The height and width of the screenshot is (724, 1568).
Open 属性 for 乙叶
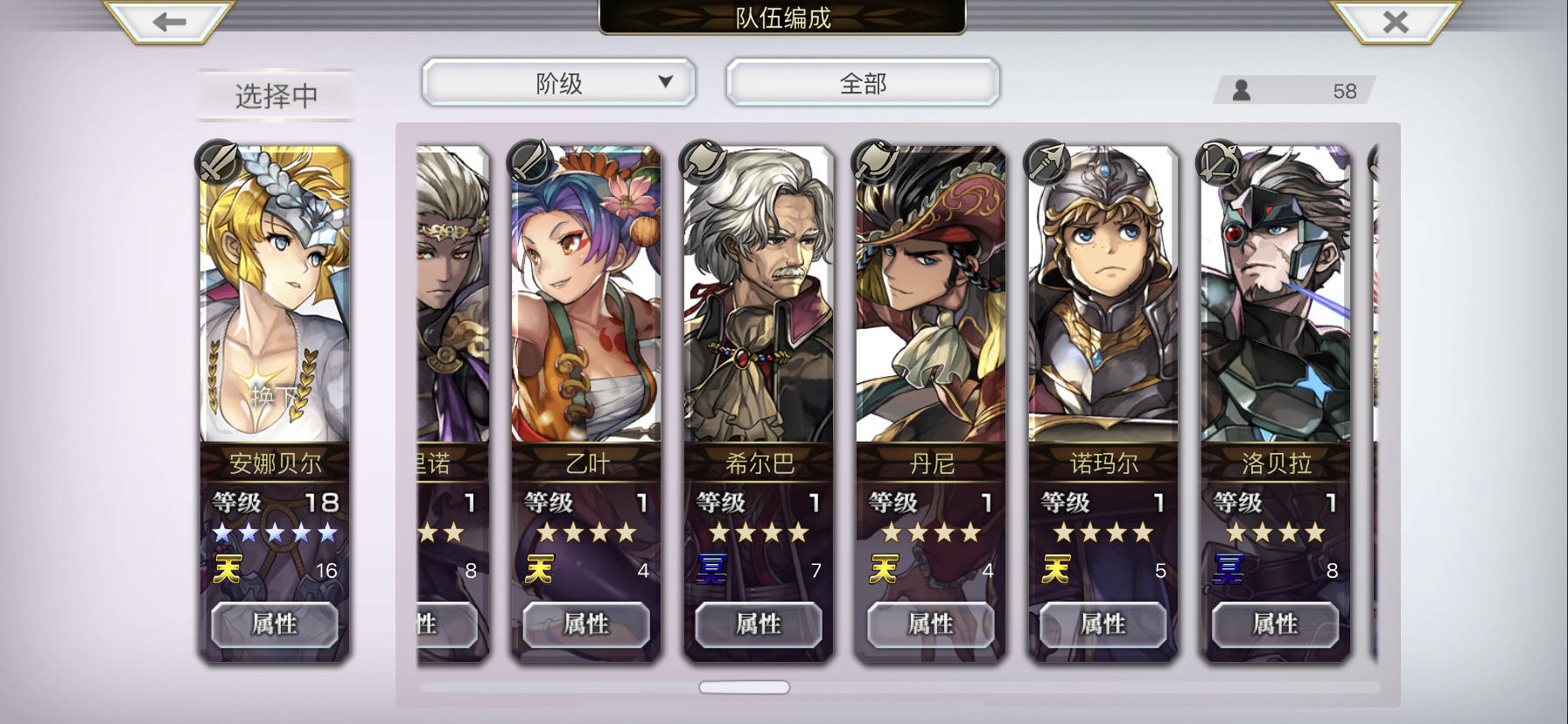click(x=586, y=624)
